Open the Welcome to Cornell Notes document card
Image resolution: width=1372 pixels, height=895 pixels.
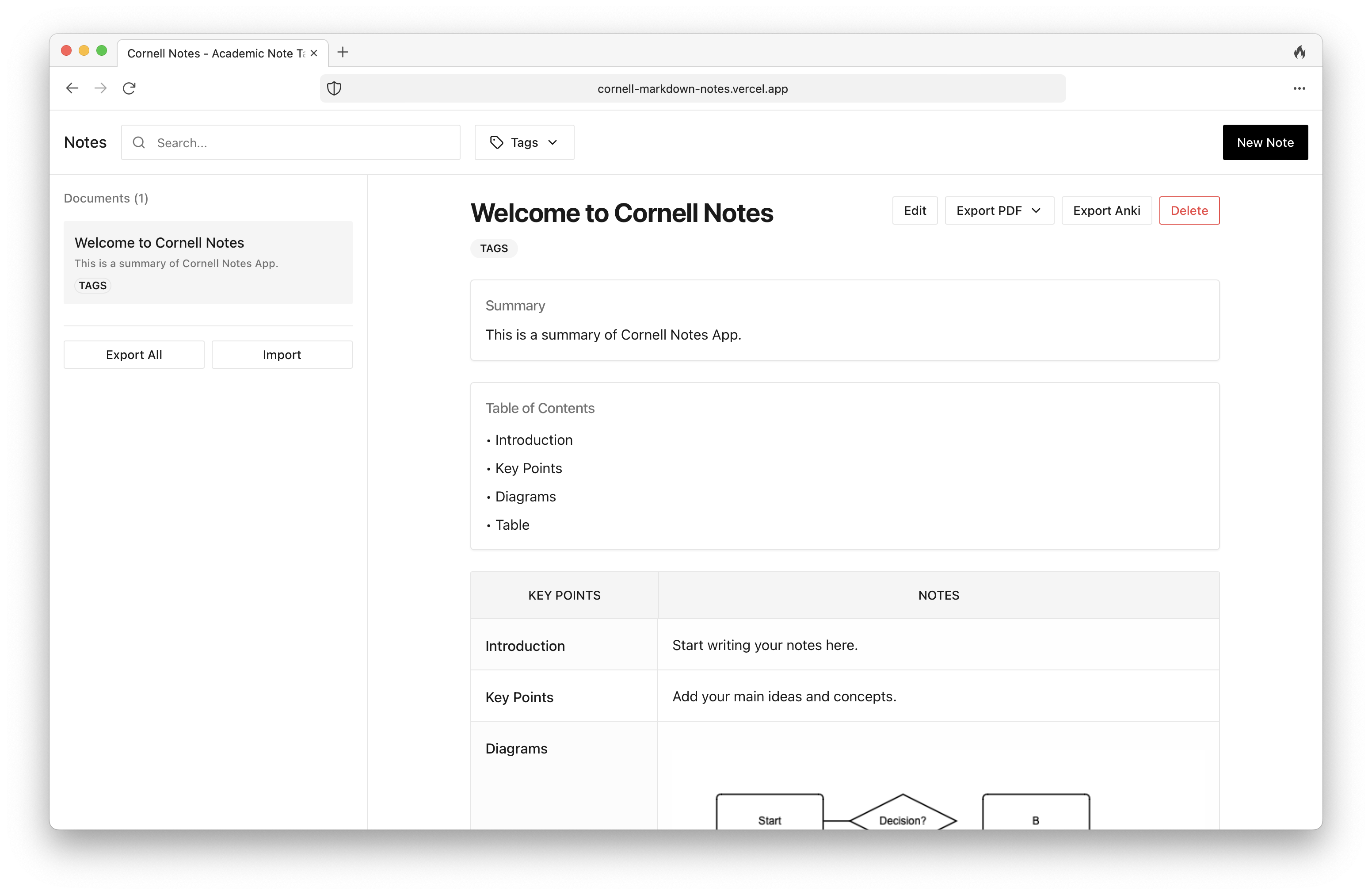tap(208, 263)
